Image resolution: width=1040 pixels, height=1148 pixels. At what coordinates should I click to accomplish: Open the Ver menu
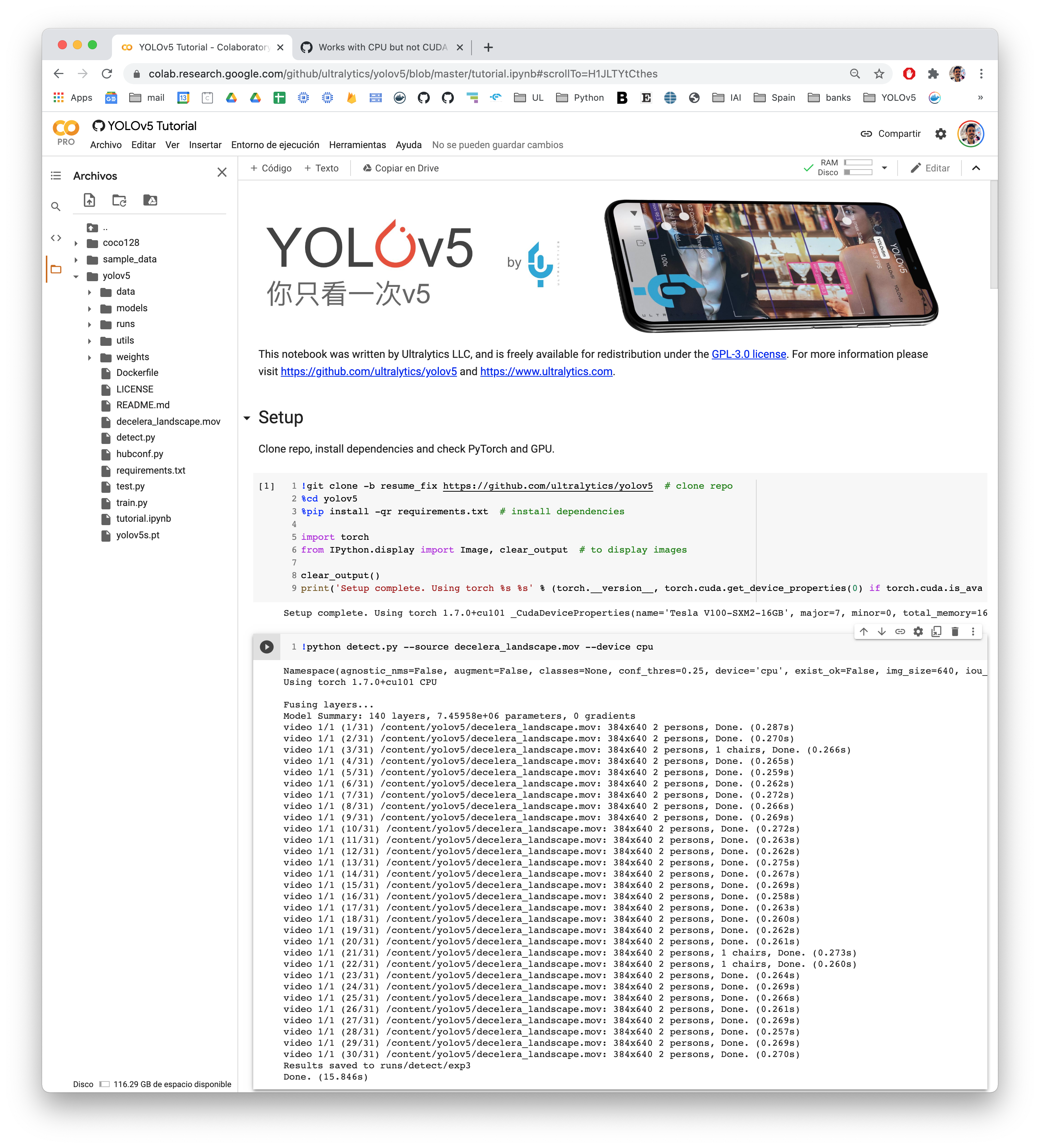pyautogui.click(x=172, y=145)
